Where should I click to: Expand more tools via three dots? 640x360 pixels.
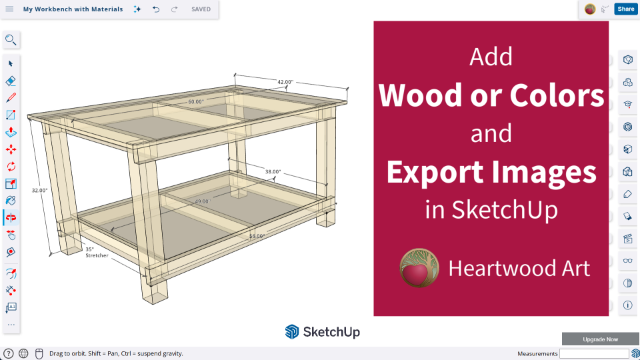[x=11, y=325]
